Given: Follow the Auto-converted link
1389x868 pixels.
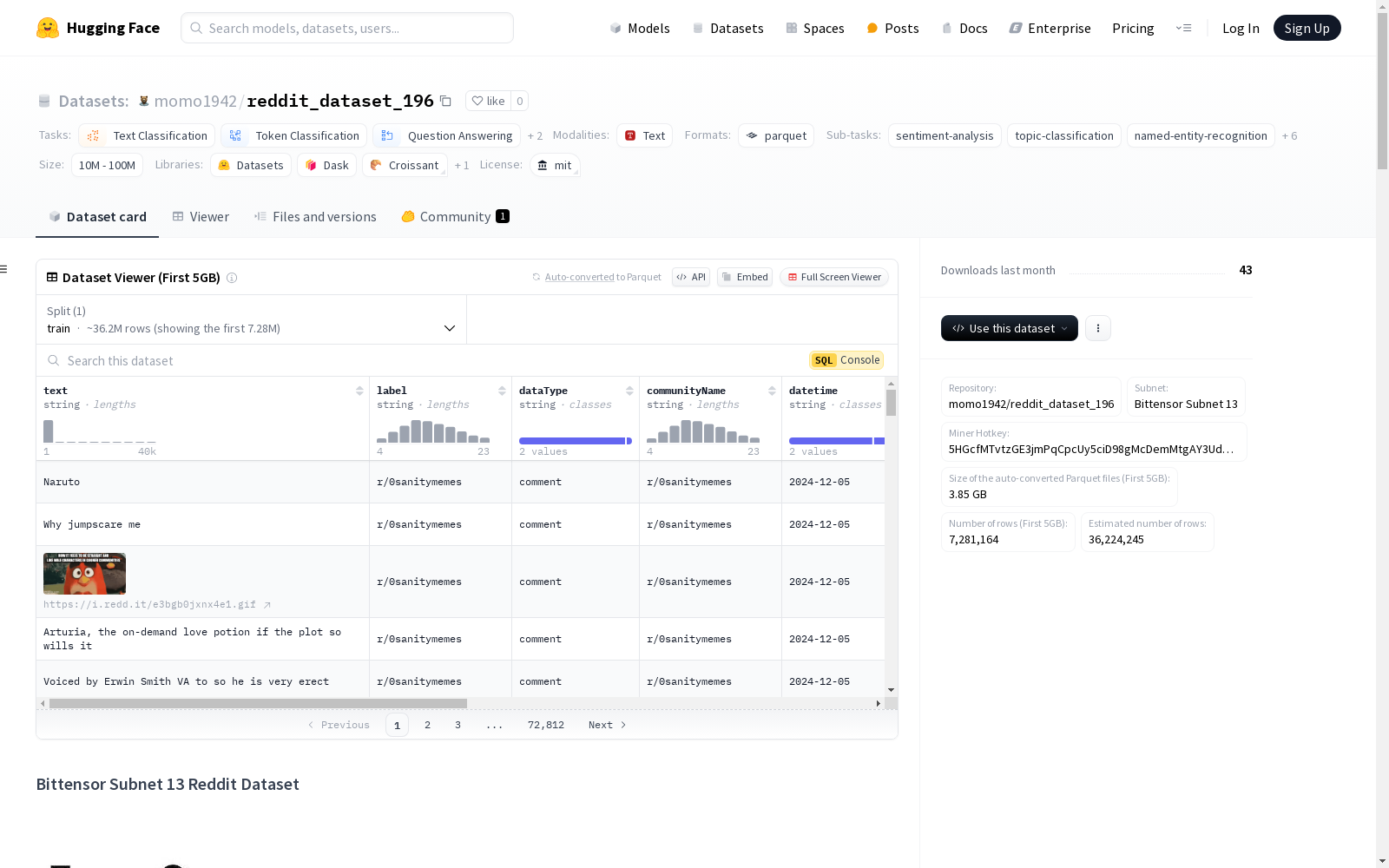Looking at the screenshot, I should (x=579, y=277).
